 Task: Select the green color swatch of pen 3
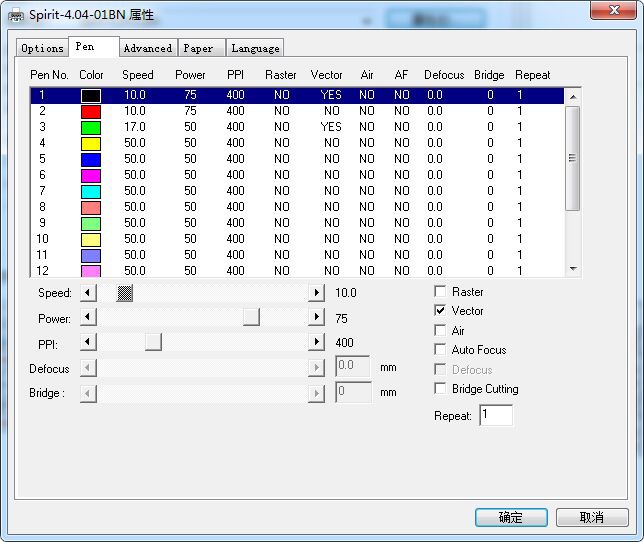point(91,128)
